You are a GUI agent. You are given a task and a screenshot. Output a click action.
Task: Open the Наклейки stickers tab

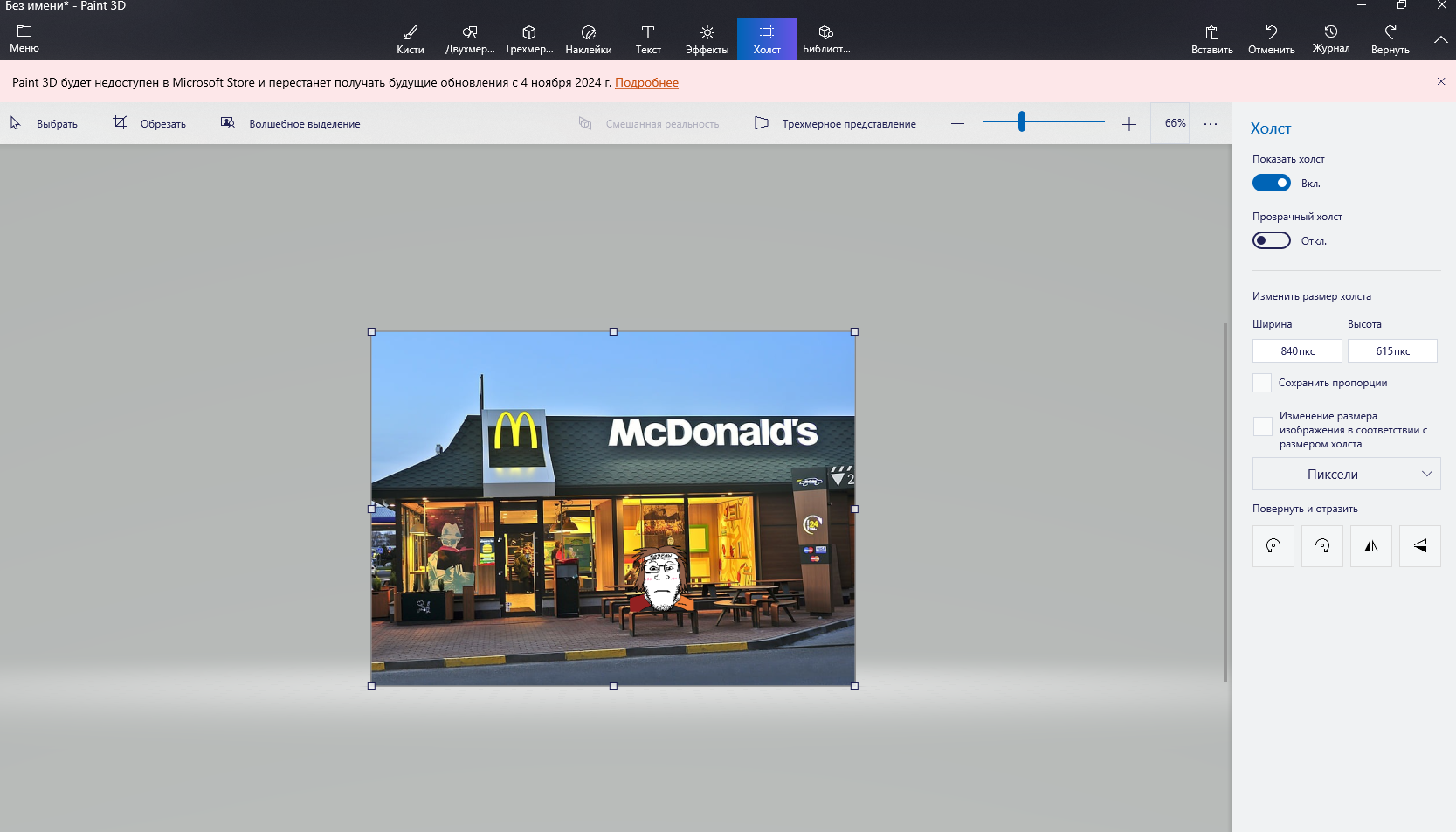[589, 39]
